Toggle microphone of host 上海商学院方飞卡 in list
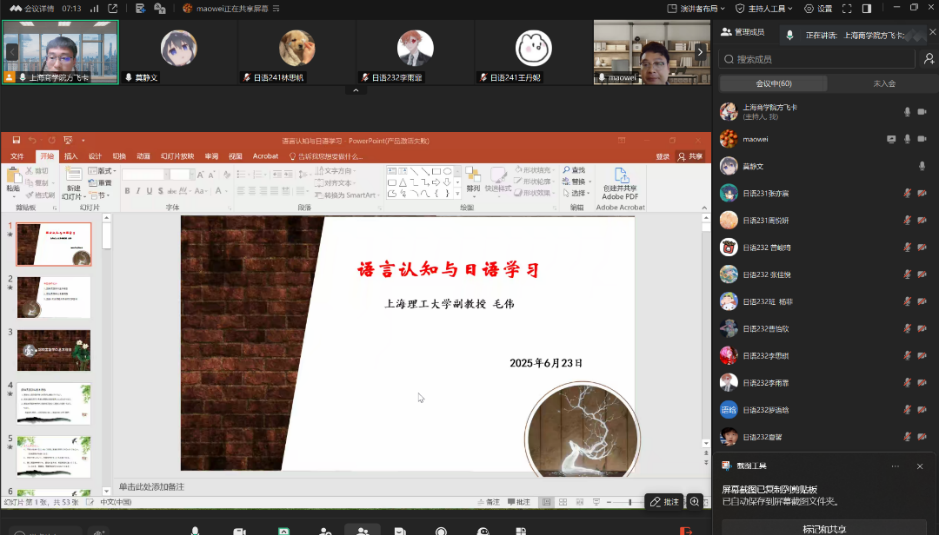The width and height of the screenshot is (939, 536). click(908, 112)
